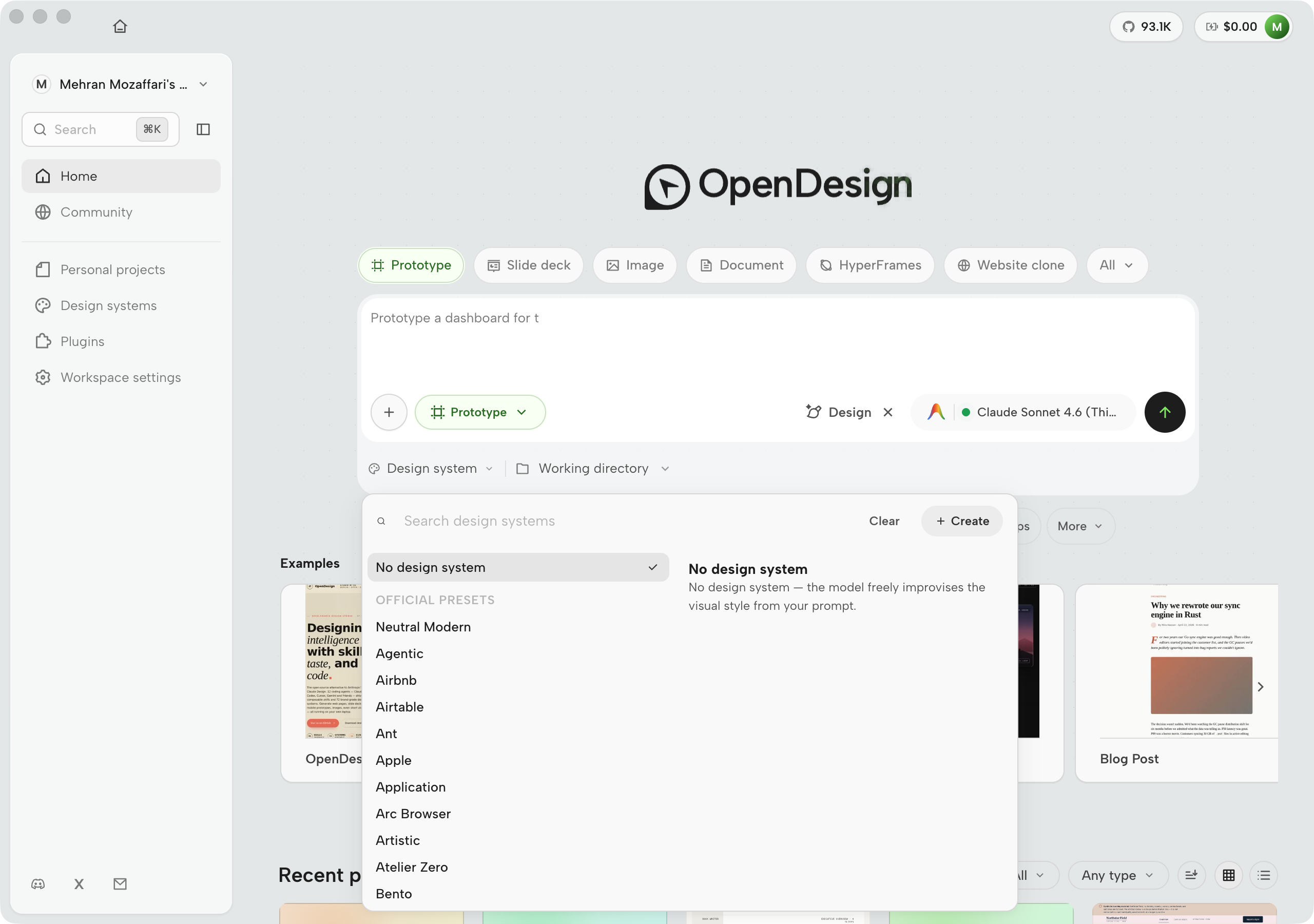The image size is (1314, 924).
Task: Click the + Create design system button
Action: coord(962,521)
